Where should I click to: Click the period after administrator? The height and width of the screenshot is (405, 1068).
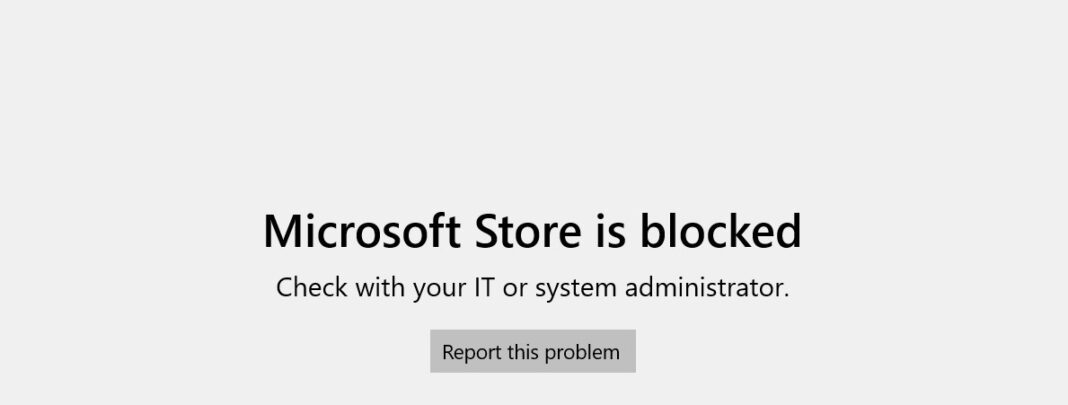[x=787, y=296]
